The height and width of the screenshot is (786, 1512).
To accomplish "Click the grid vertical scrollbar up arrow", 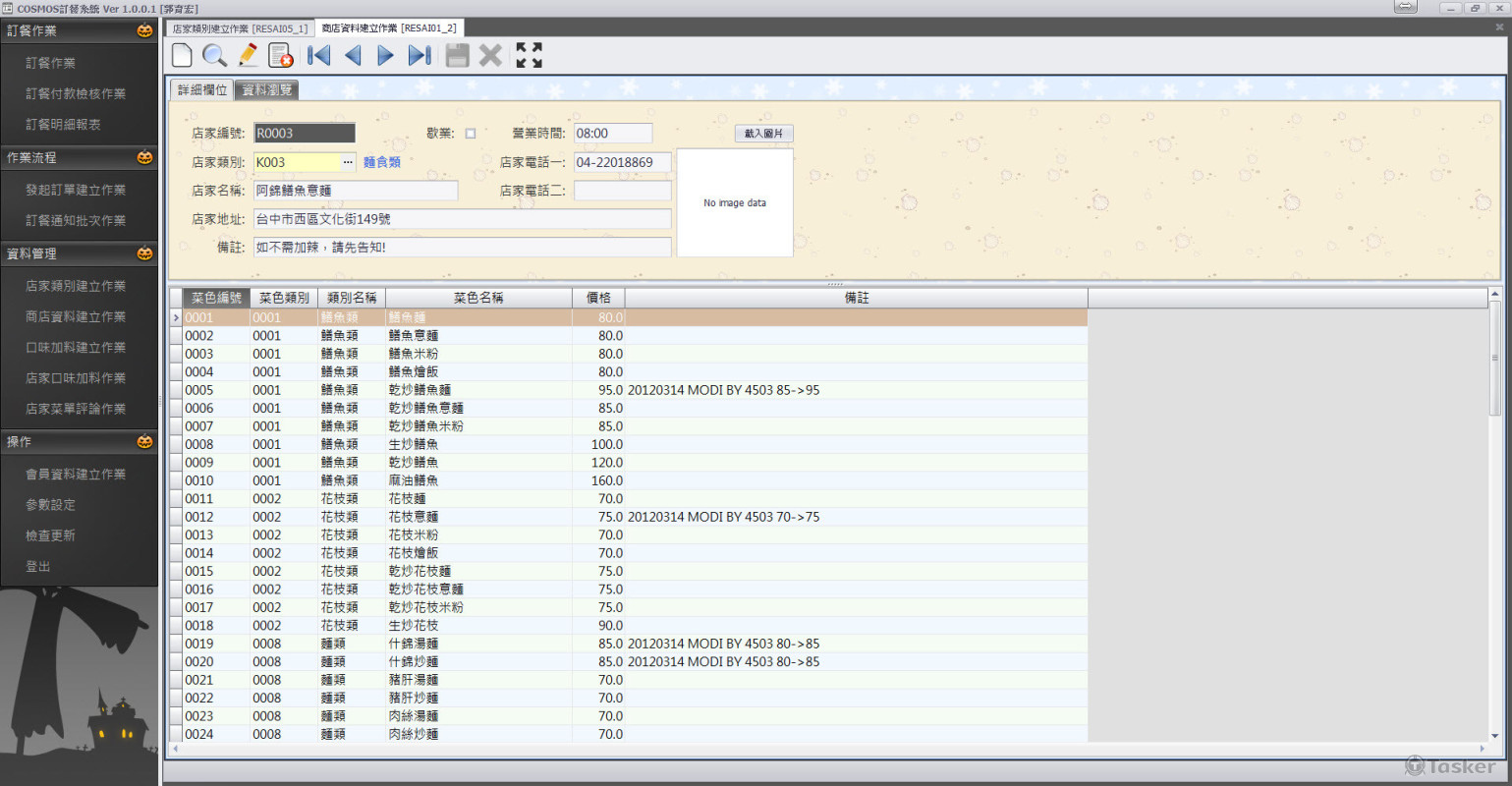I will point(1495,294).
